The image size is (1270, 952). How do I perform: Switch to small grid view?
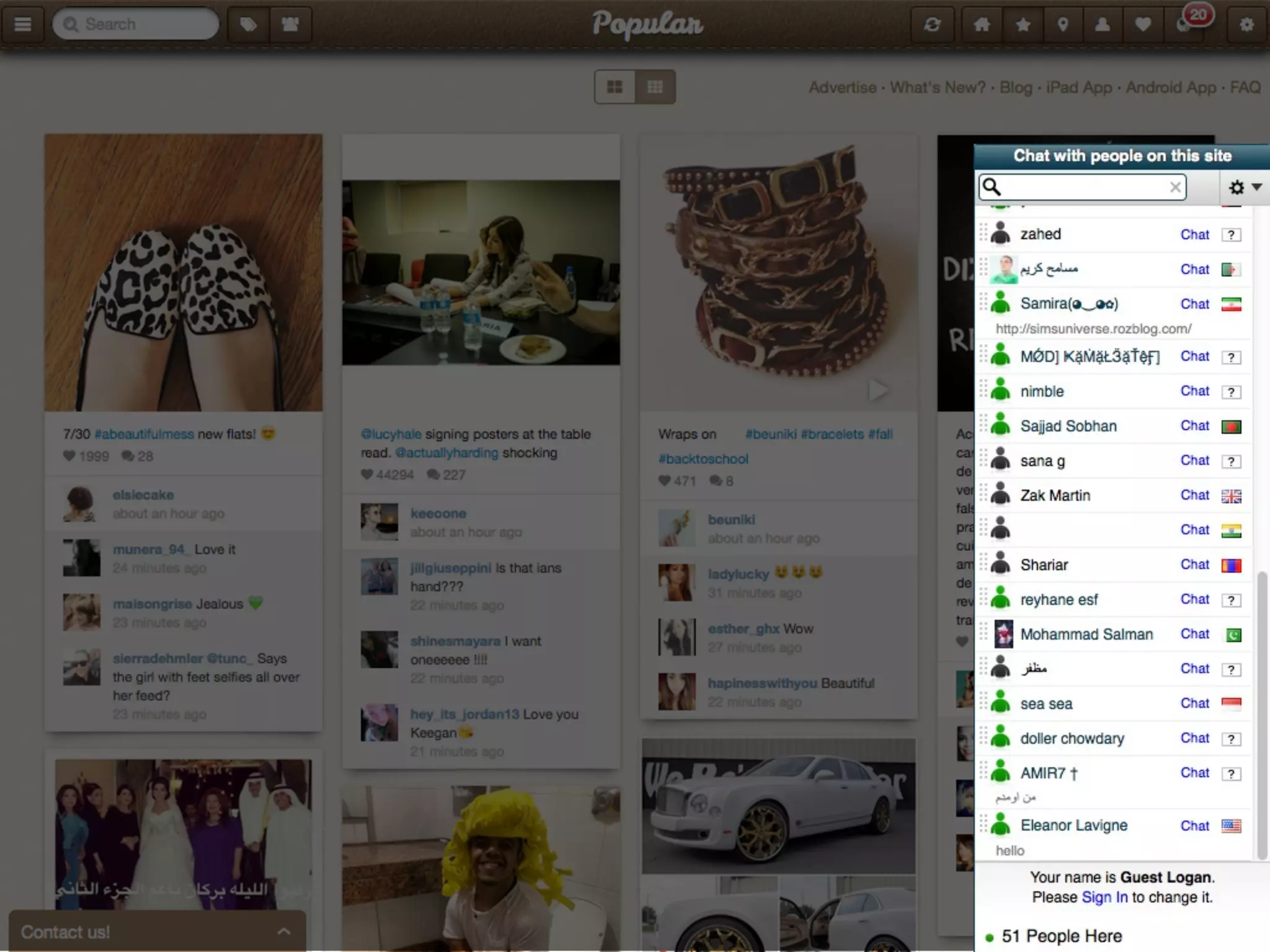pos(655,87)
